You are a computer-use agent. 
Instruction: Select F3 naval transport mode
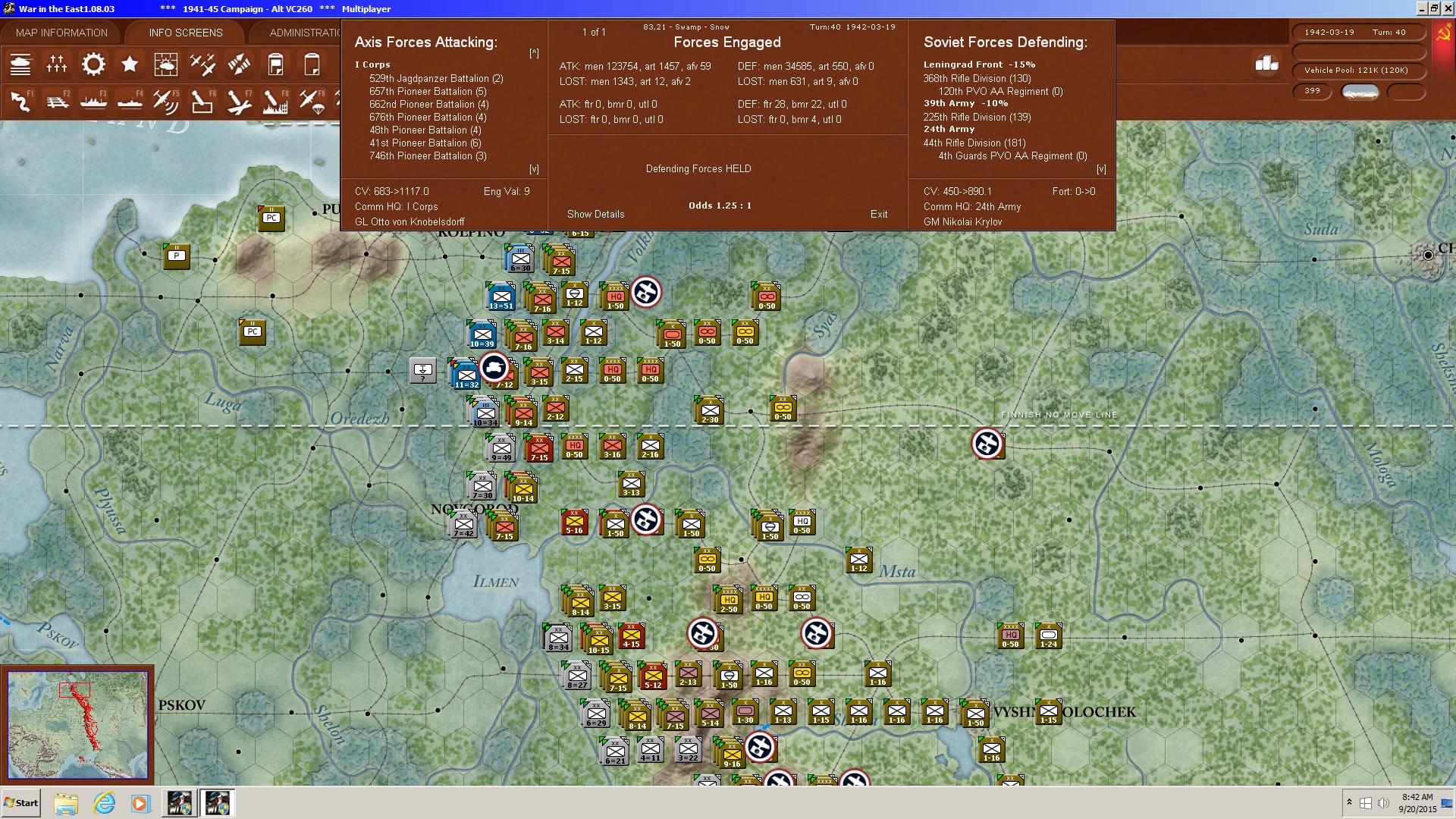click(x=95, y=101)
